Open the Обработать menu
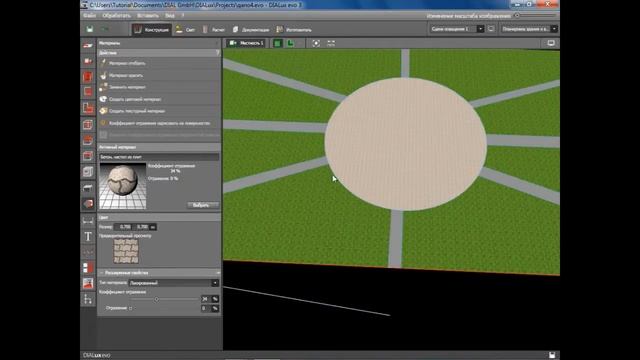The image size is (640, 360). (116, 16)
